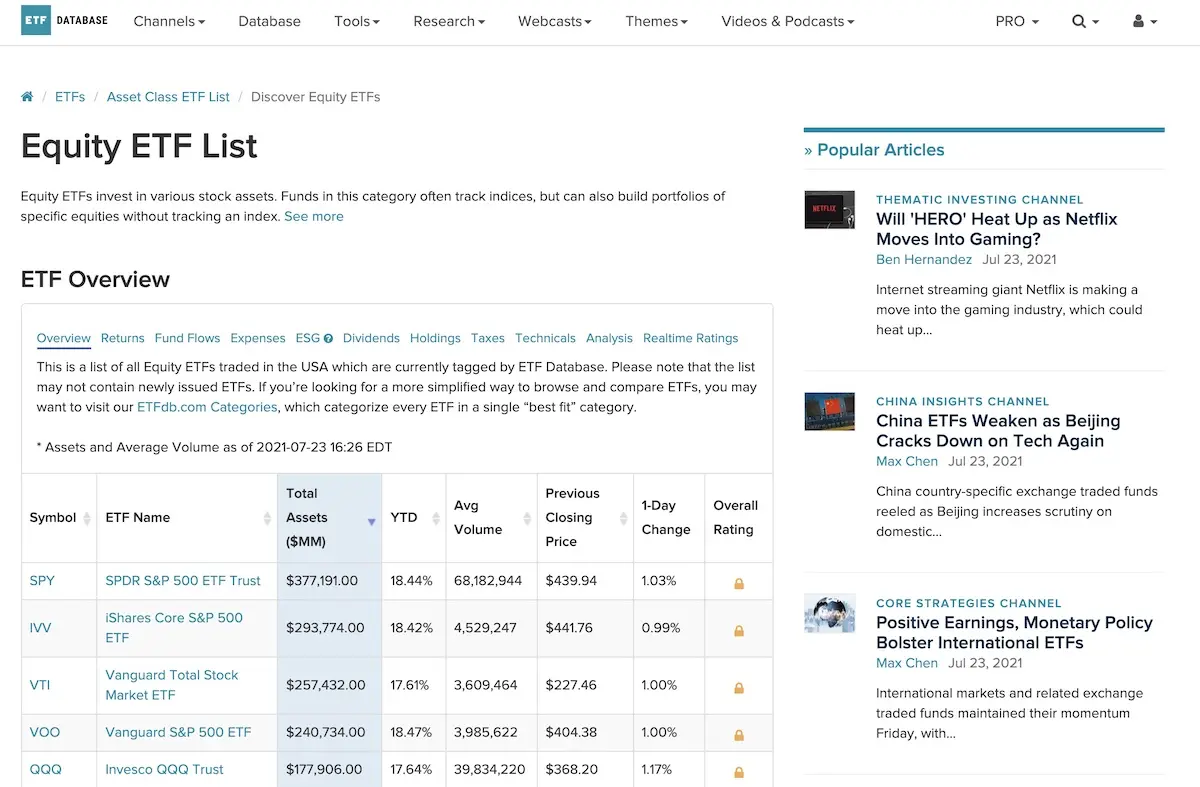Switch to the Fund Flows tab
This screenshot has width=1200, height=787.
188,338
